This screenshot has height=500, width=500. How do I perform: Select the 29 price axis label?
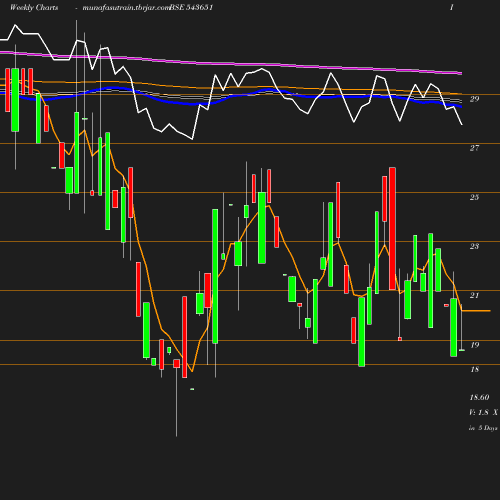(474, 99)
